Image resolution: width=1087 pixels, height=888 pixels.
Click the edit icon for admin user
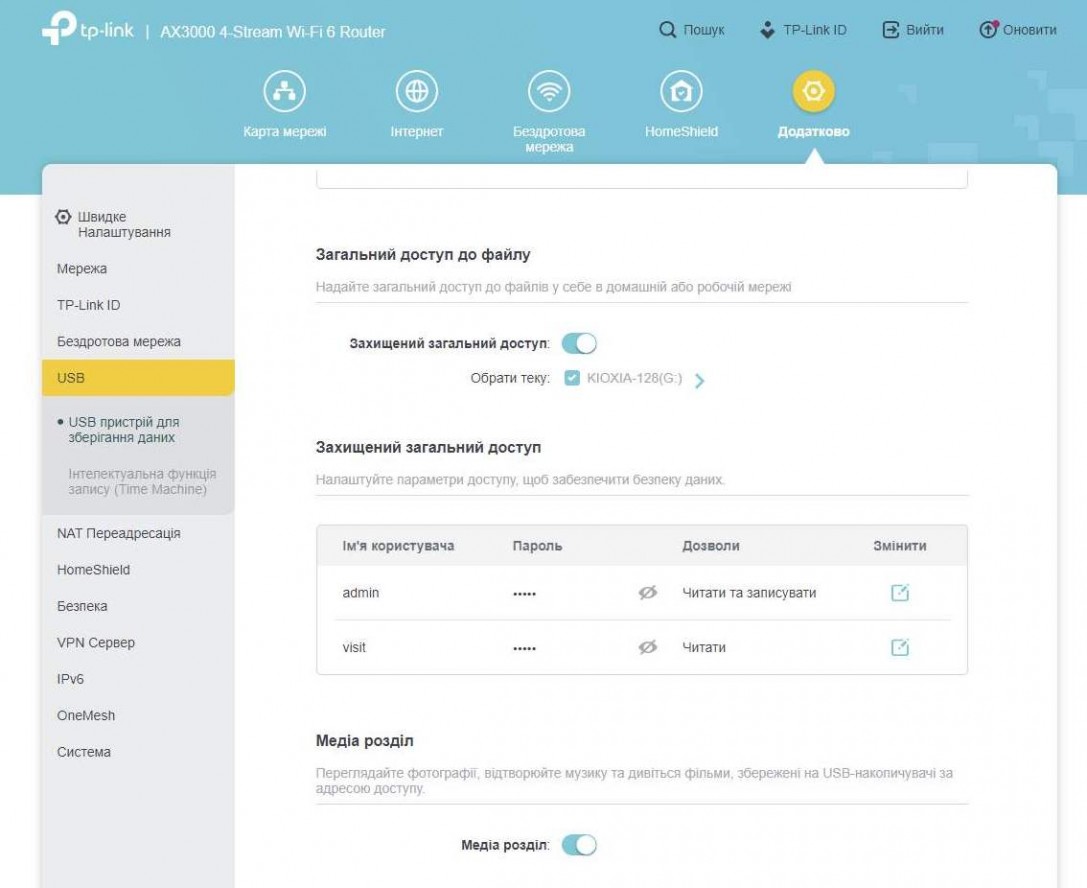point(900,593)
